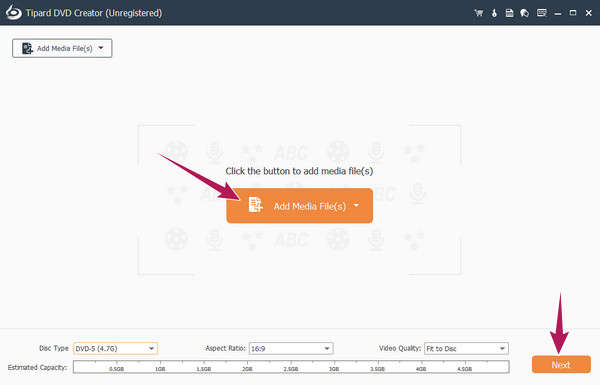Click the orange Add Media File(s) button
Viewport: 600px width, 385px height.
pyautogui.click(x=299, y=206)
